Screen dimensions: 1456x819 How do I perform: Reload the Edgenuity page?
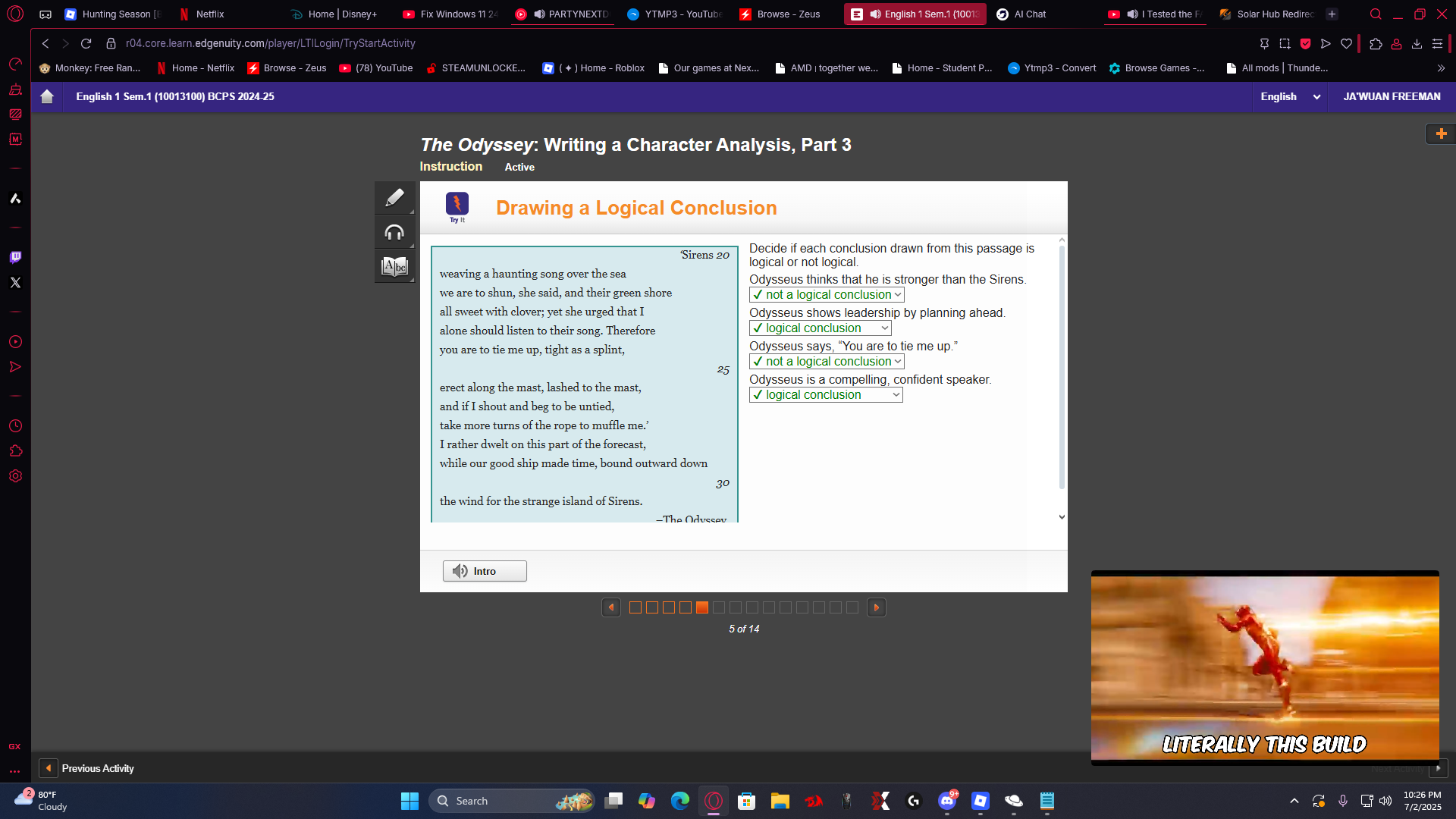(86, 43)
